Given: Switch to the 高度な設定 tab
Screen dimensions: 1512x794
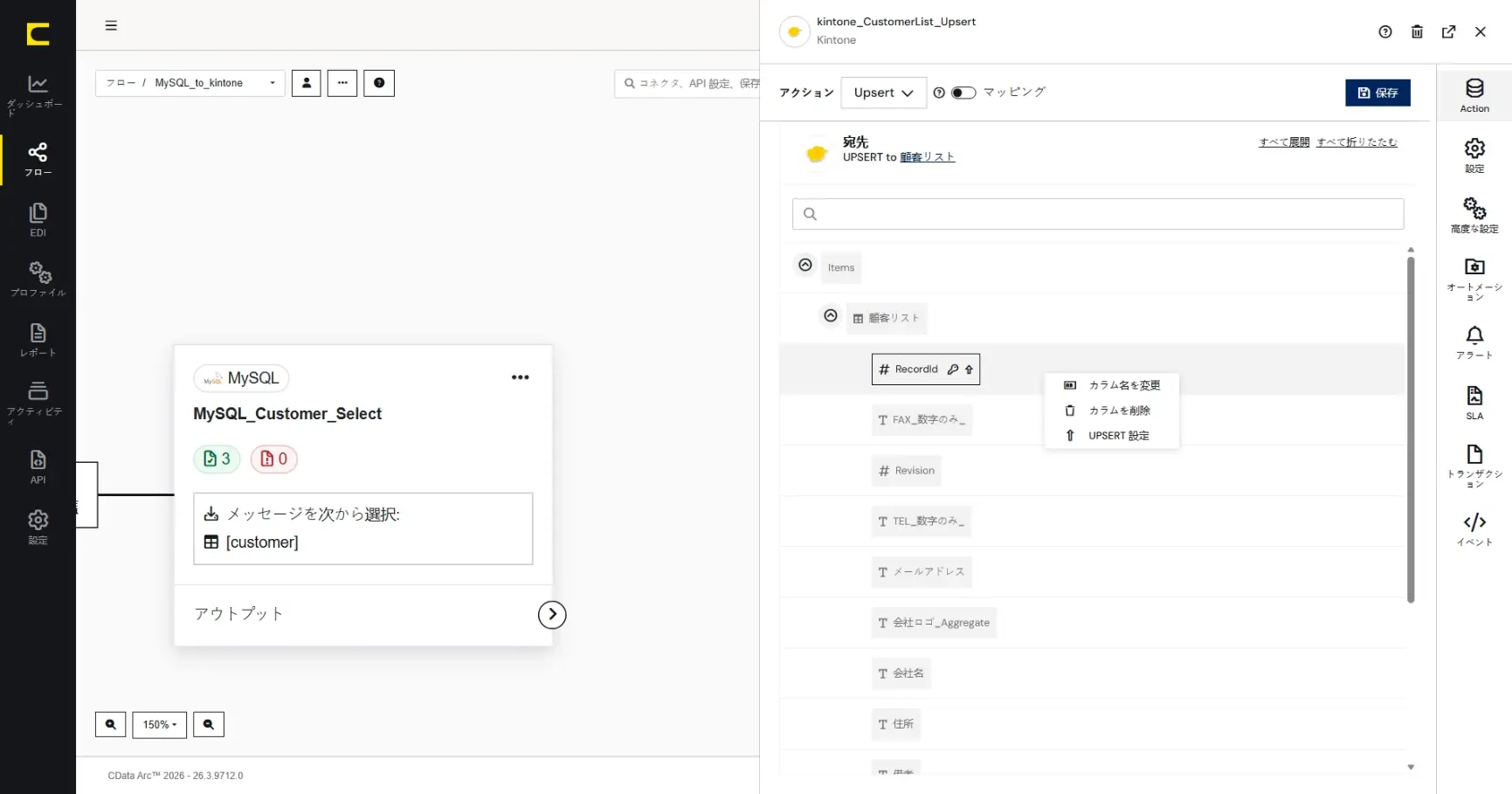Looking at the screenshot, I should point(1474,216).
